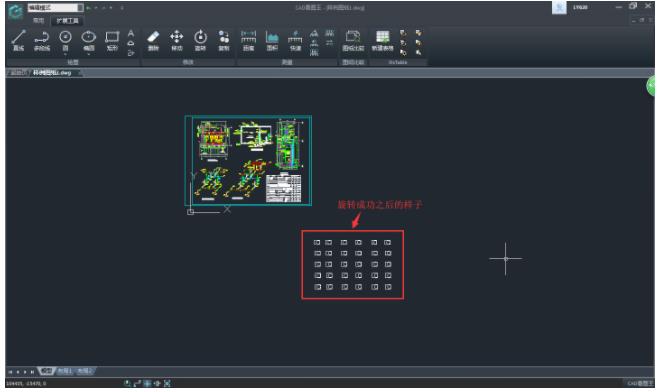
Task: Toggle ortho mode in the status bar
Action: pos(137,383)
